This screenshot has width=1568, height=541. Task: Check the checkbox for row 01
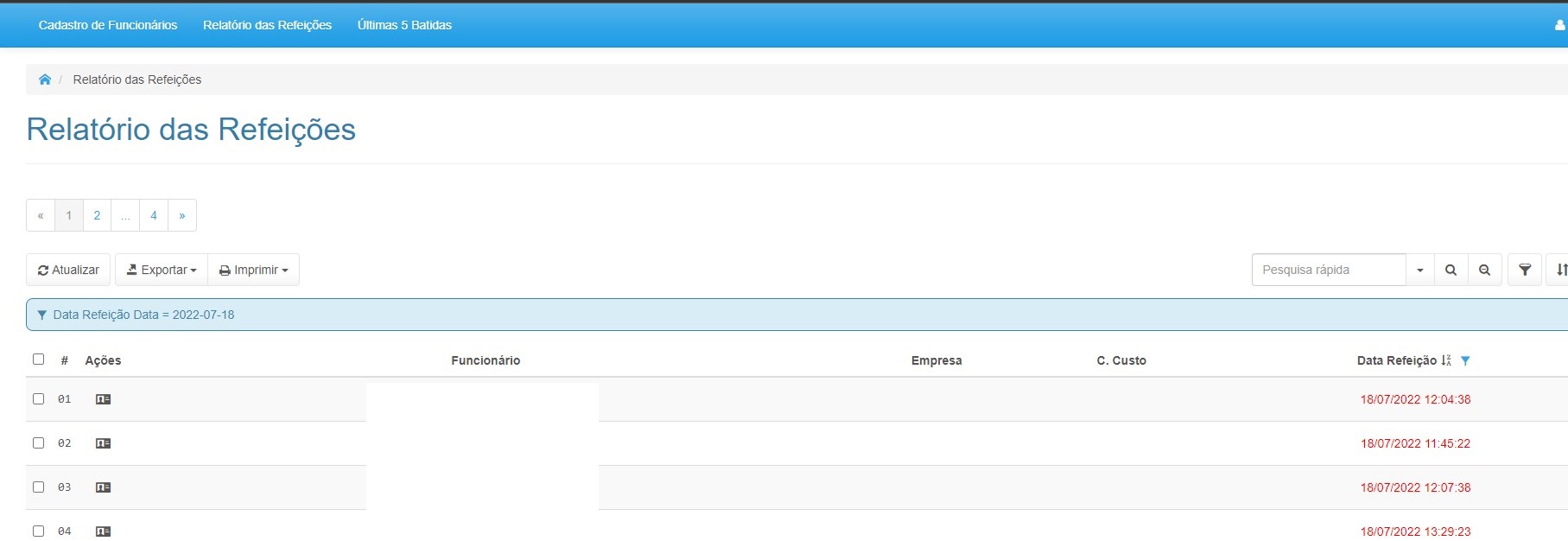click(x=38, y=399)
